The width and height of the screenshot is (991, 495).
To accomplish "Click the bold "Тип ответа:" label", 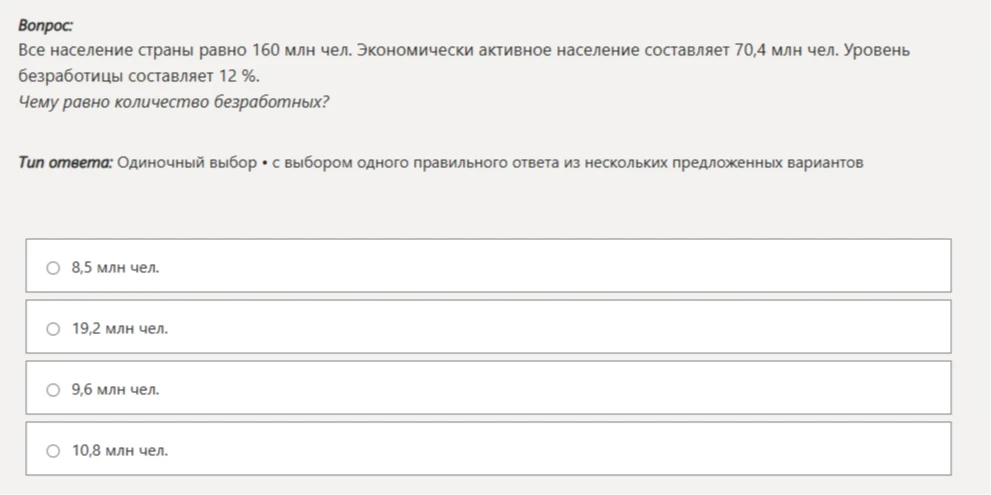I will tap(66, 163).
